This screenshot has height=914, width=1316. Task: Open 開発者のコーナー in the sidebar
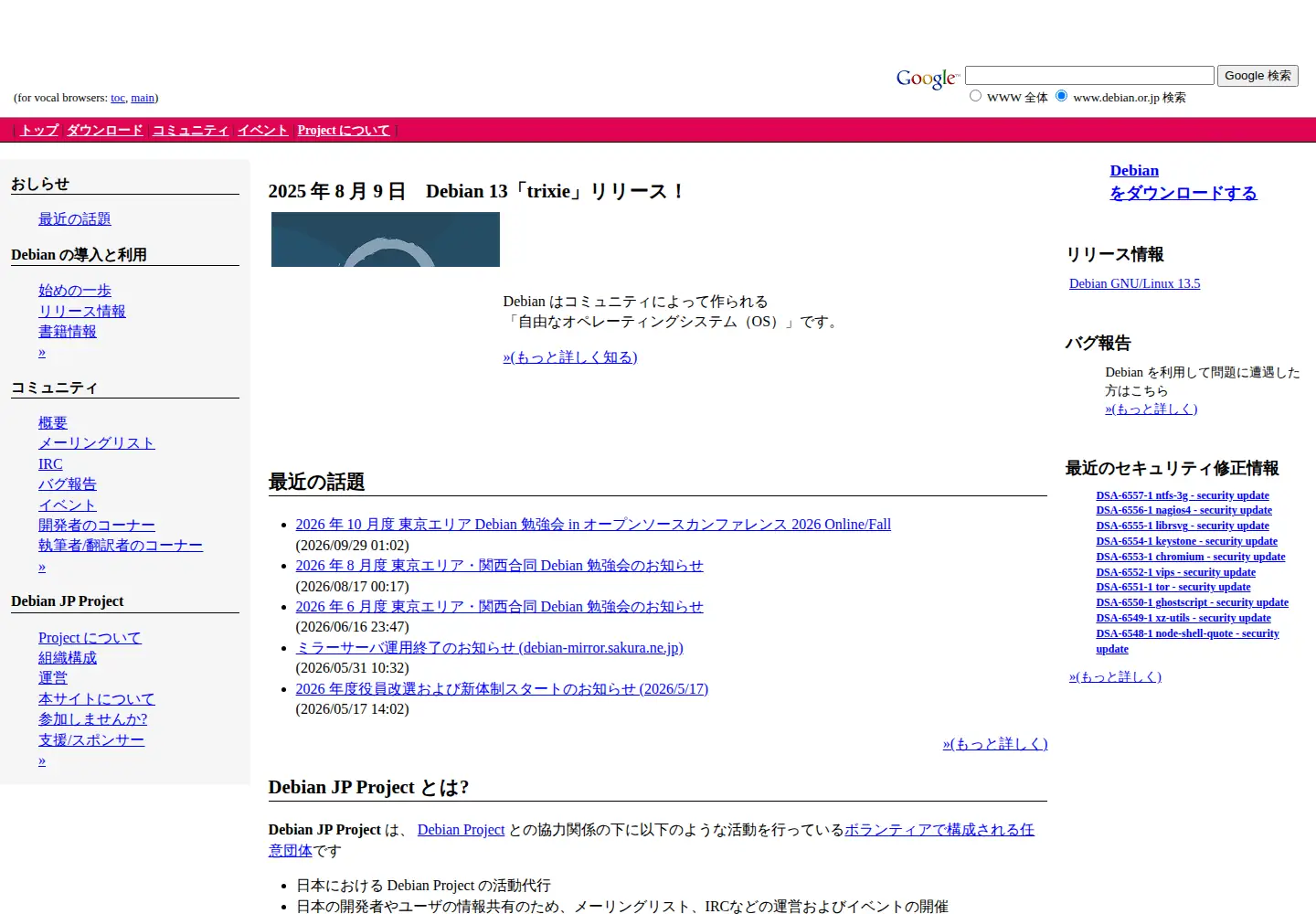click(x=97, y=526)
